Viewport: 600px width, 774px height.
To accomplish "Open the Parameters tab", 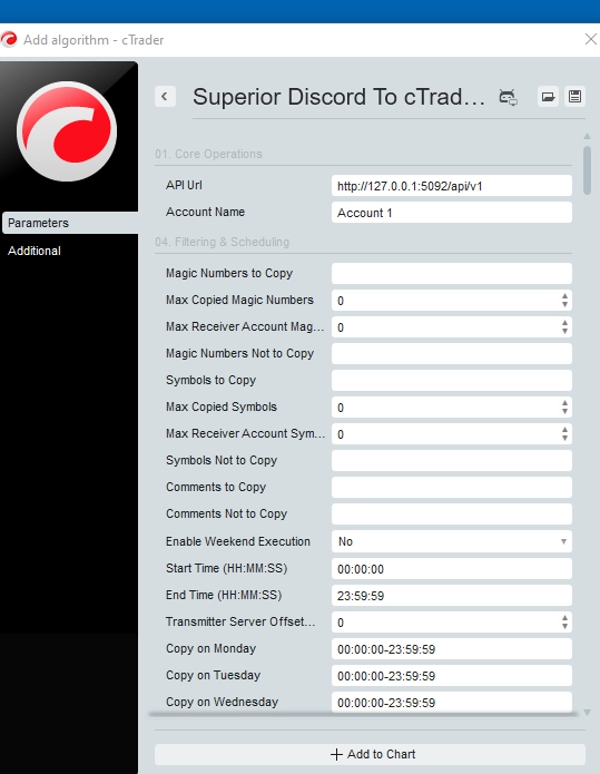I will (70, 223).
